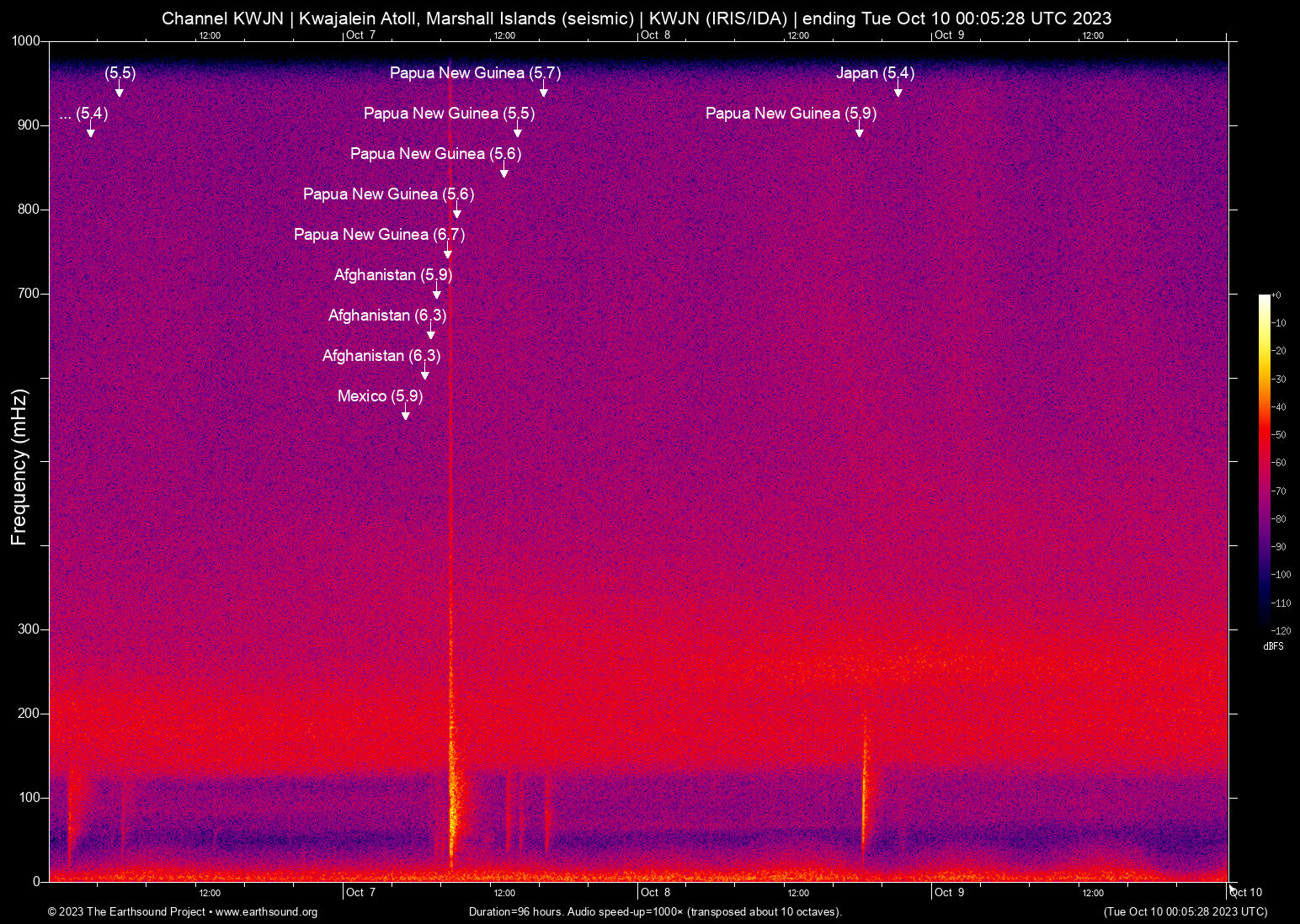Select the Papua New Guinea (5.9) marker arrow
This screenshot has height=924, width=1300.
coord(860,133)
